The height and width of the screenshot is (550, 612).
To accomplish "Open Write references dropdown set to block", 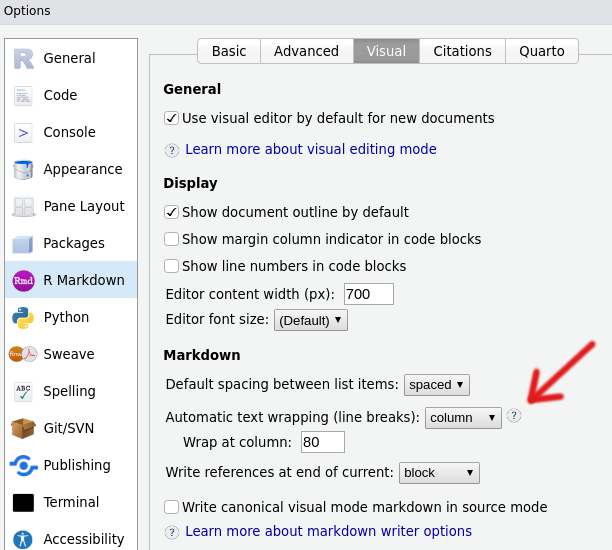I will coord(439,473).
